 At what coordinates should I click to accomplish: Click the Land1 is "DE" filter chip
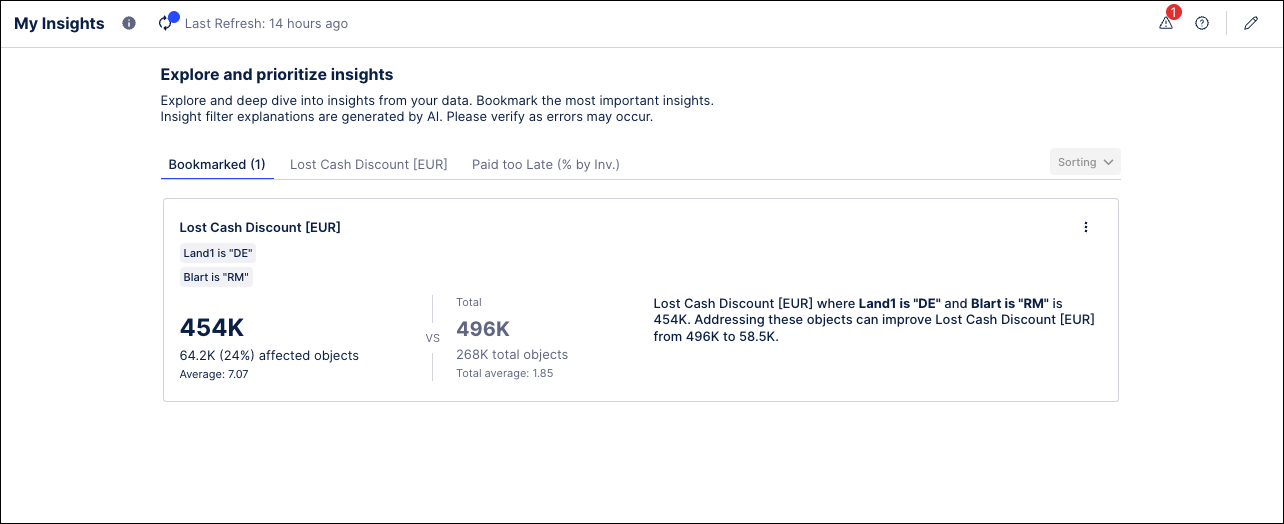tap(218, 253)
